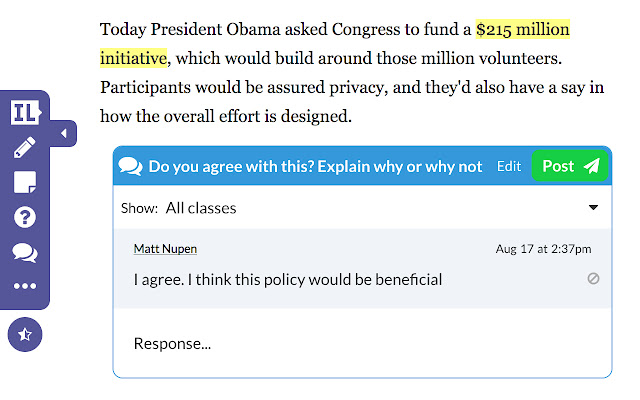Image resolution: width=640 pixels, height=400 pixels.
Task: Open the question mark help icon
Action: [x=24, y=218]
